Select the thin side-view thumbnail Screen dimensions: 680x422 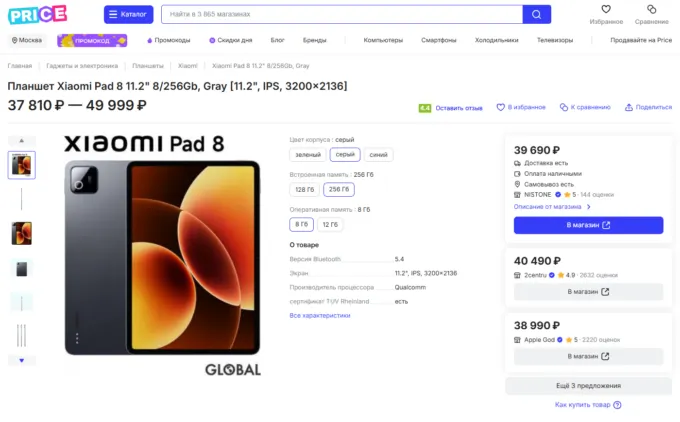tap(22, 199)
